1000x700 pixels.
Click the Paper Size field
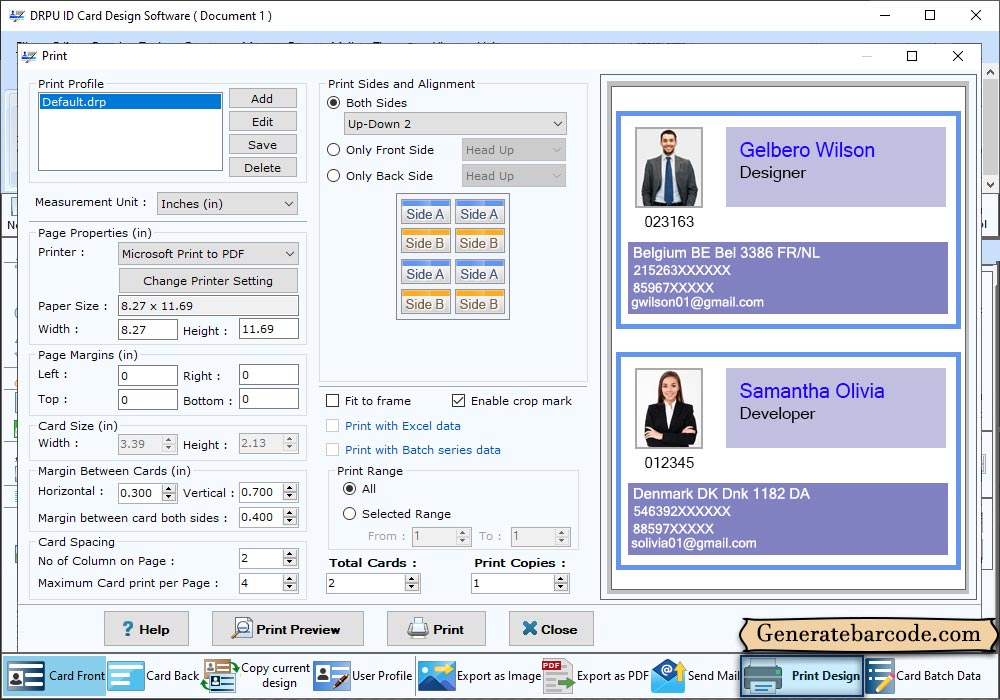coord(208,306)
